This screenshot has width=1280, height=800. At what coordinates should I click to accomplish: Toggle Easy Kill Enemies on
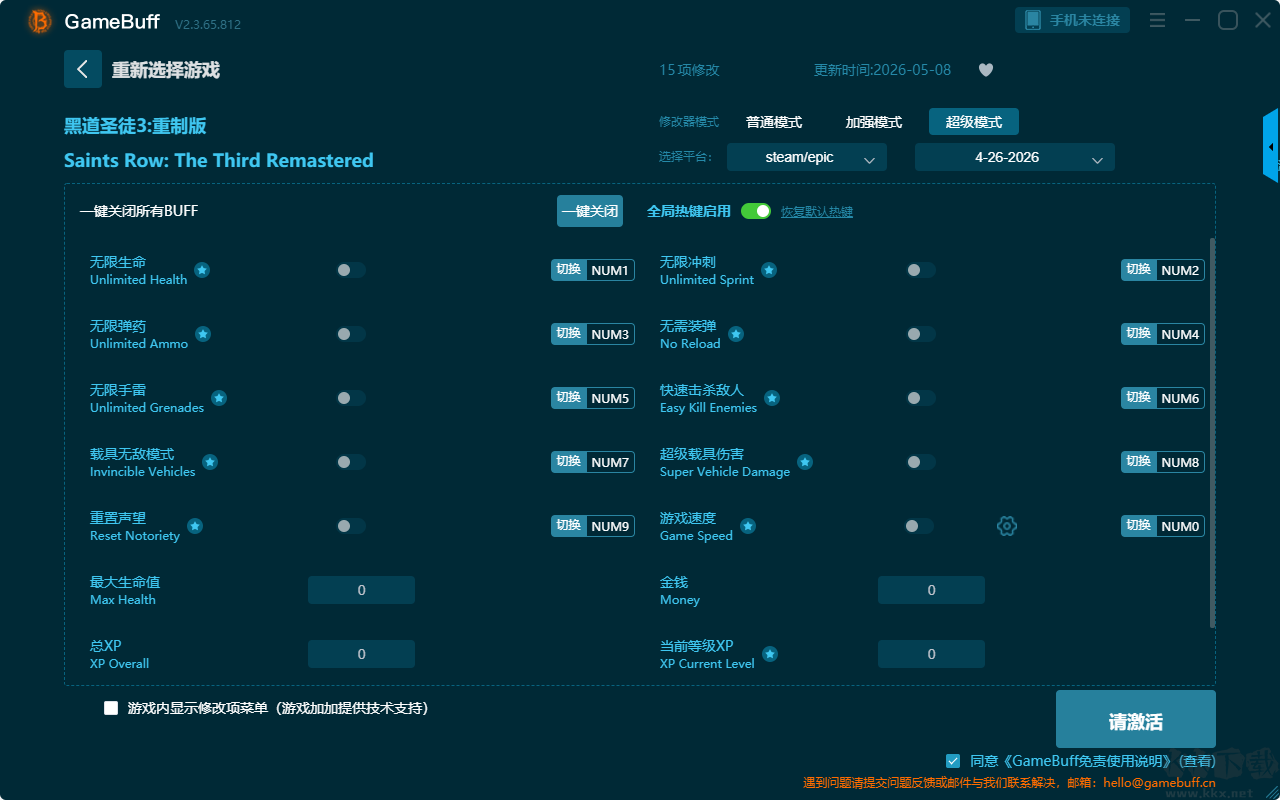click(921, 398)
